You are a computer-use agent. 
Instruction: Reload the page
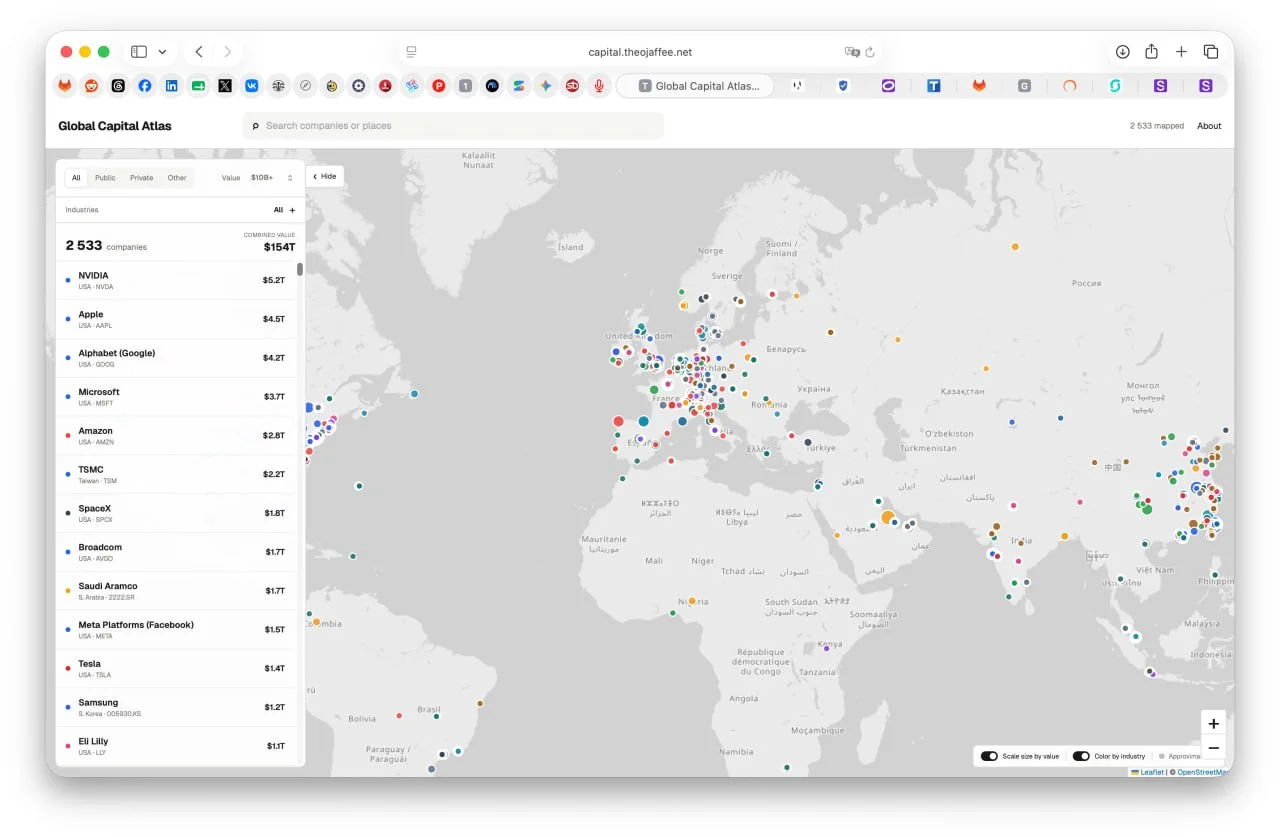click(x=870, y=52)
